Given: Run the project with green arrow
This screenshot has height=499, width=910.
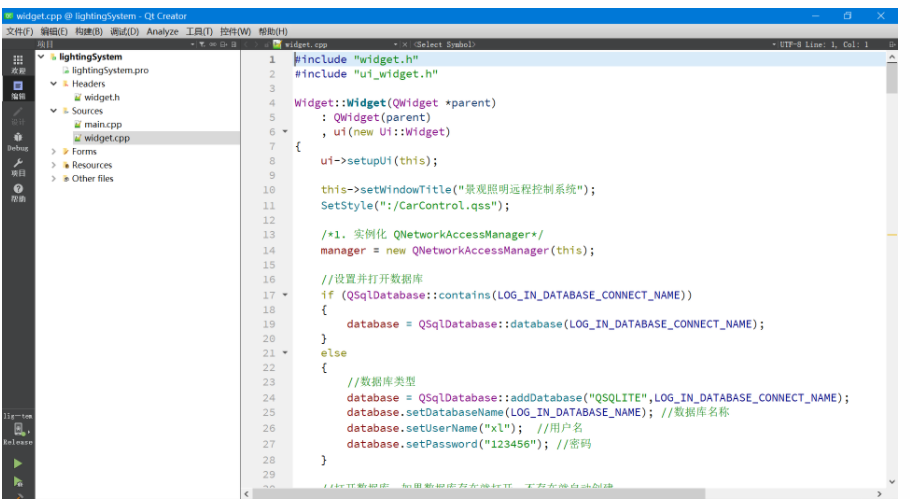Looking at the screenshot, I should pos(18,464).
